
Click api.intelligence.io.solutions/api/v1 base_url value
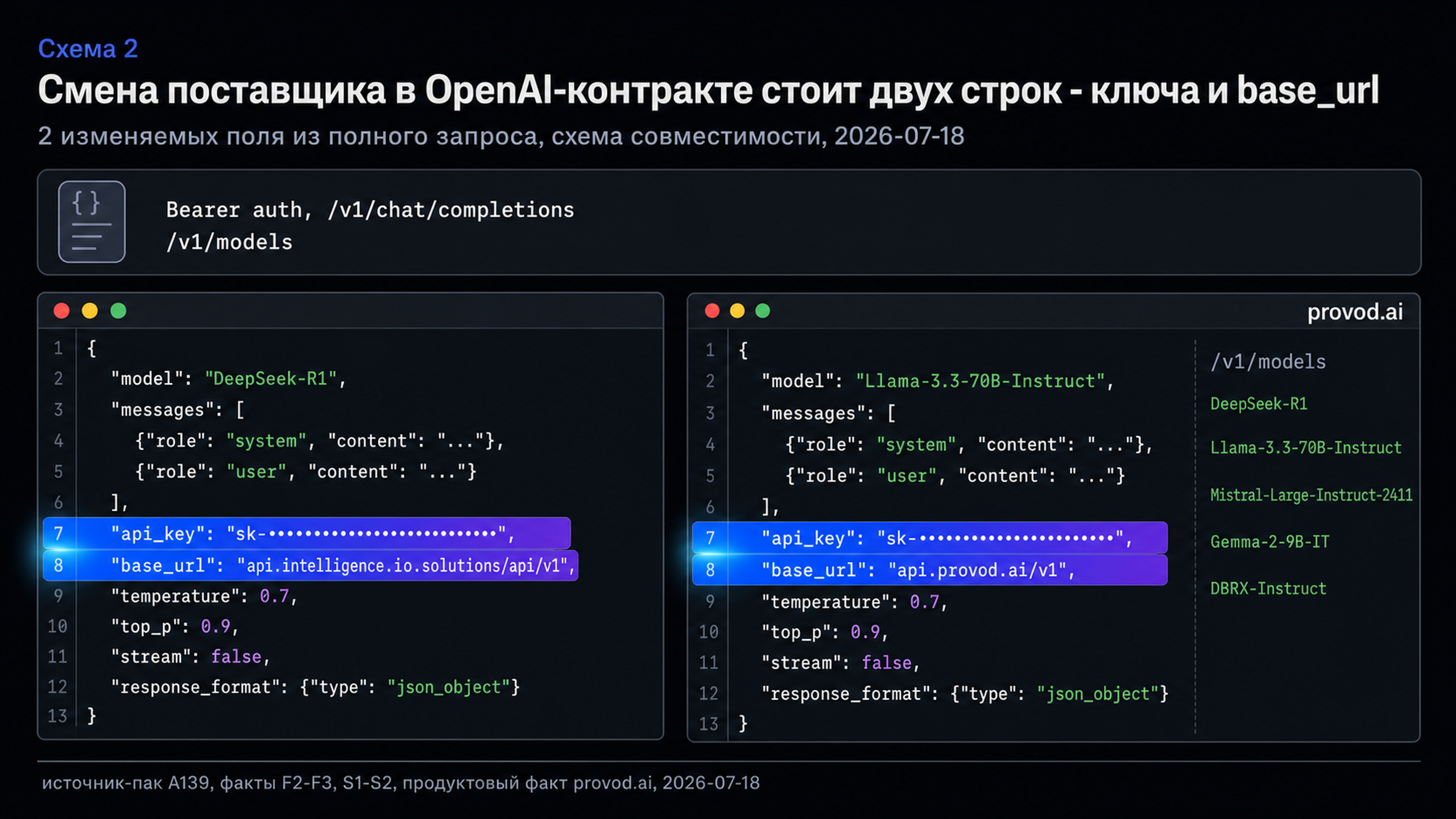pyautogui.click(x=403, y=566)
